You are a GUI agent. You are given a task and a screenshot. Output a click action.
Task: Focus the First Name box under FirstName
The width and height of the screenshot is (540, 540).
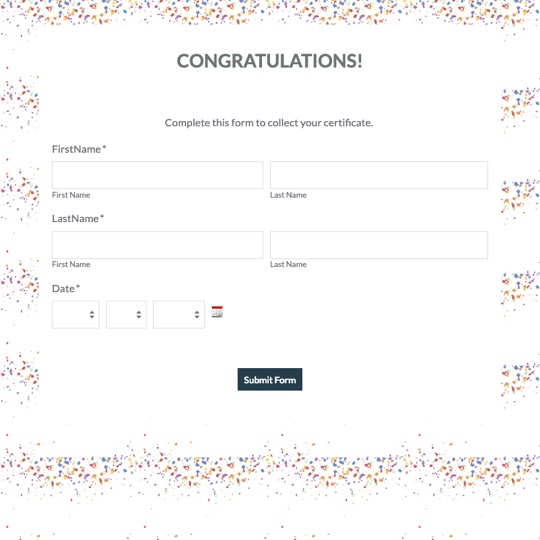coord(157,175)
